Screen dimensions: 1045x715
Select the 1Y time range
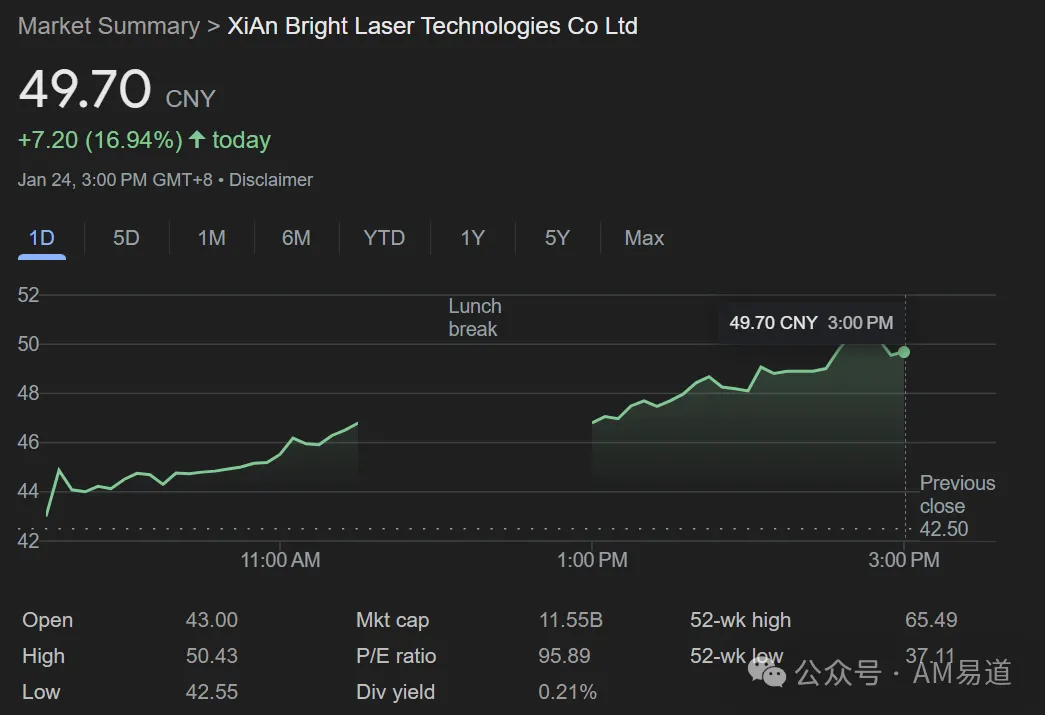473,238
